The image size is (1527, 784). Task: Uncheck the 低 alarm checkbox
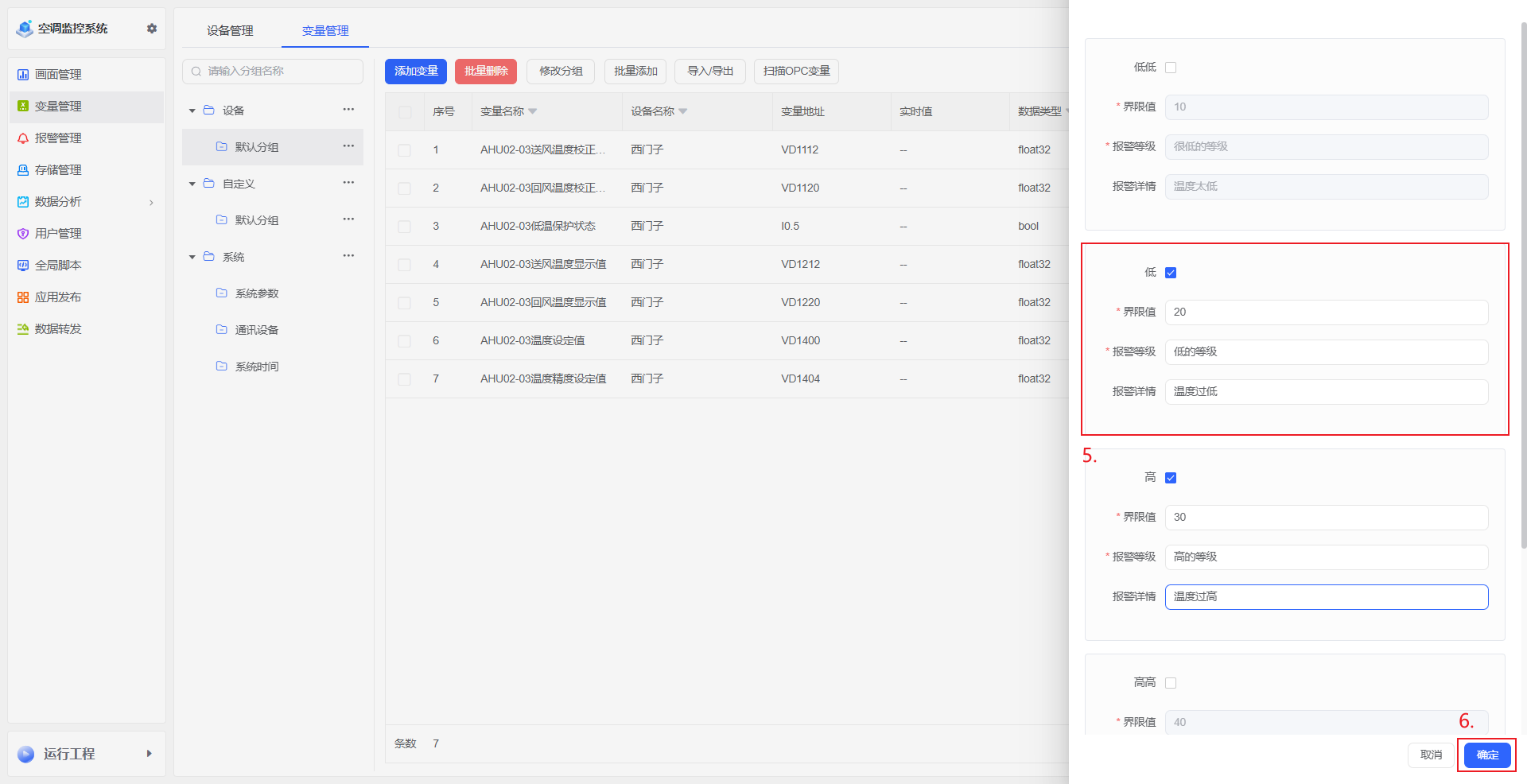click(x=1171, y=273)
